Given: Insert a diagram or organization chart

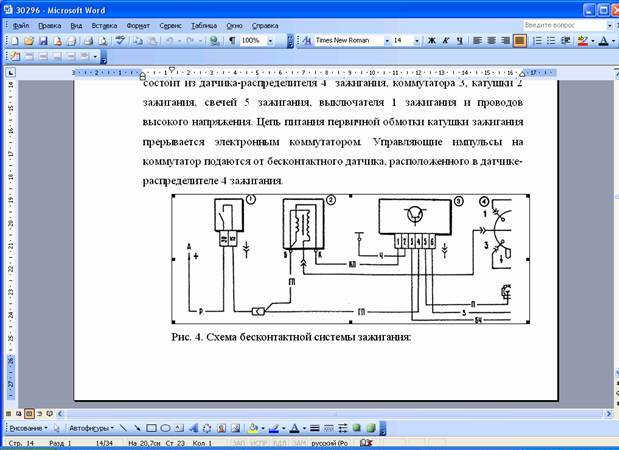Looking at the screenshot, I should (207, 428).
